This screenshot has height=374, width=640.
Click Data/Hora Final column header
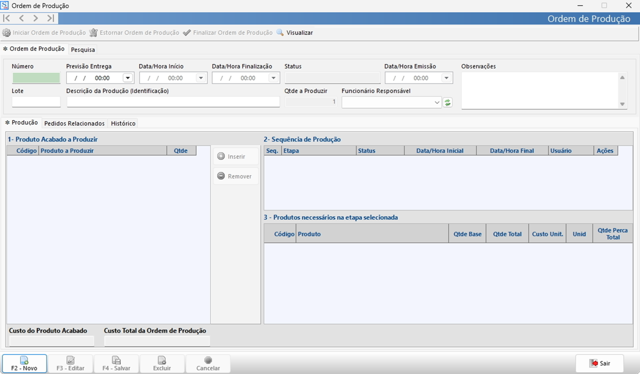coord(512,151)
